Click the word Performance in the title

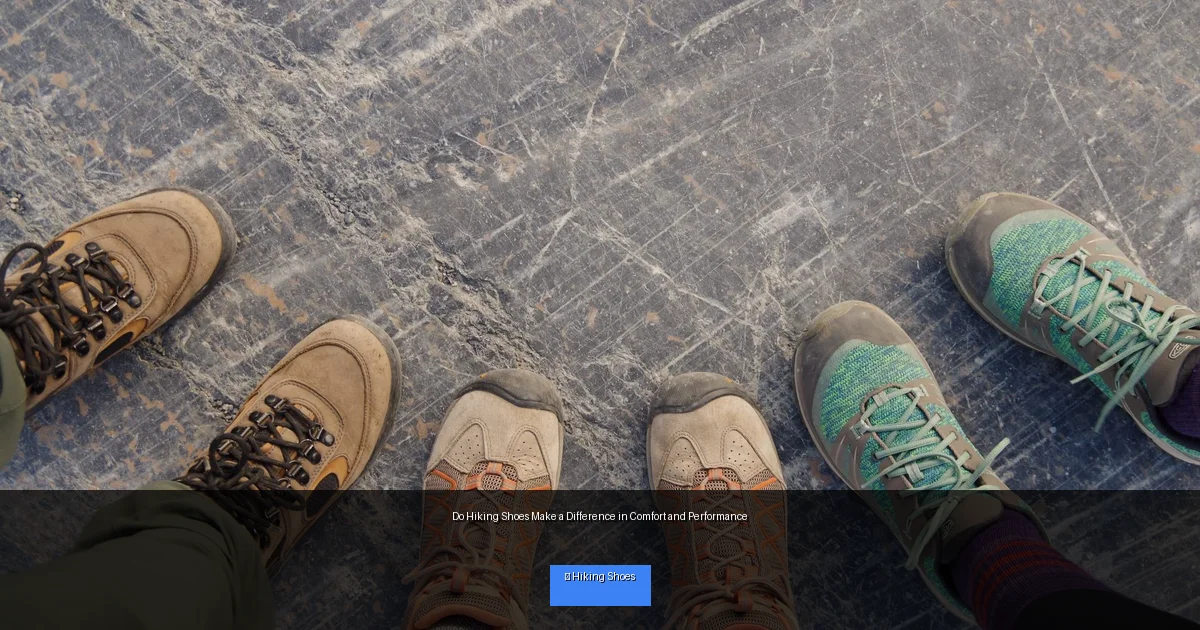point(720,516)
